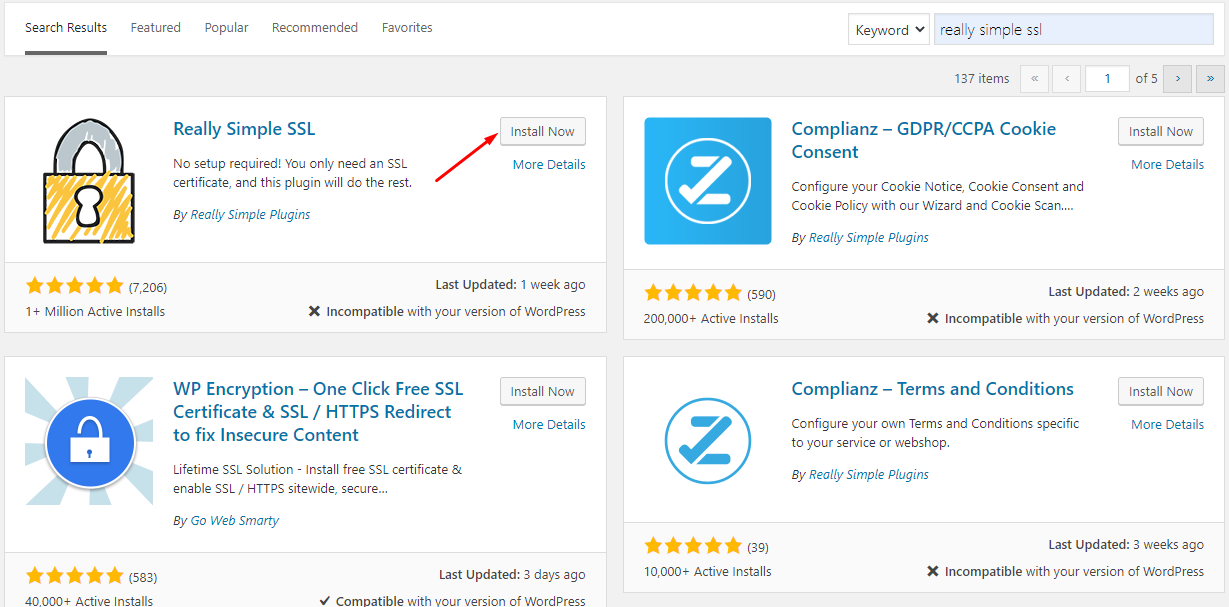Viewport: 1229px width, 607px height.
Task: Click the Complianz Terms and Conditions logo
Action: (707, 441)
